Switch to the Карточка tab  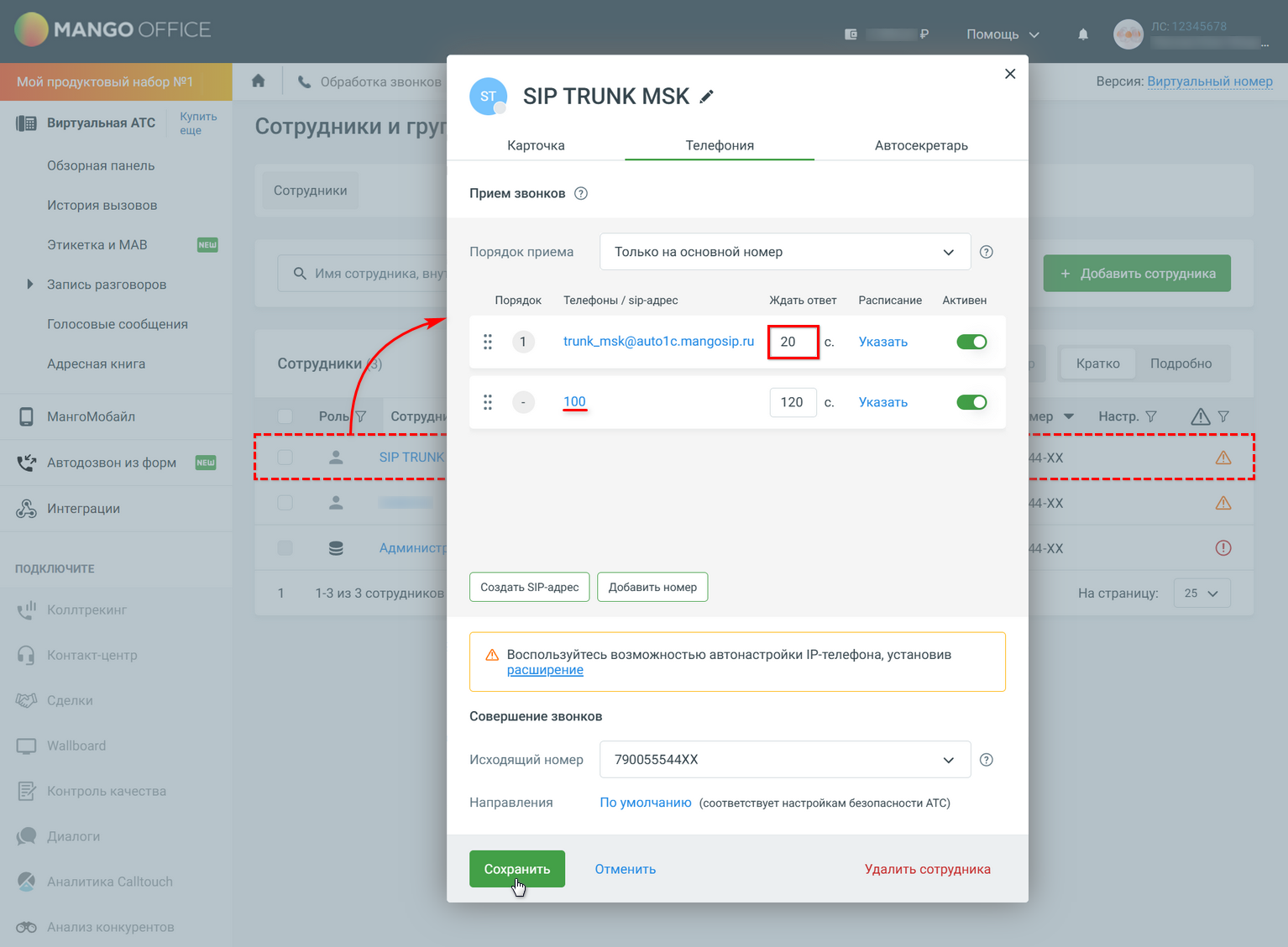(x=536, y=145)
